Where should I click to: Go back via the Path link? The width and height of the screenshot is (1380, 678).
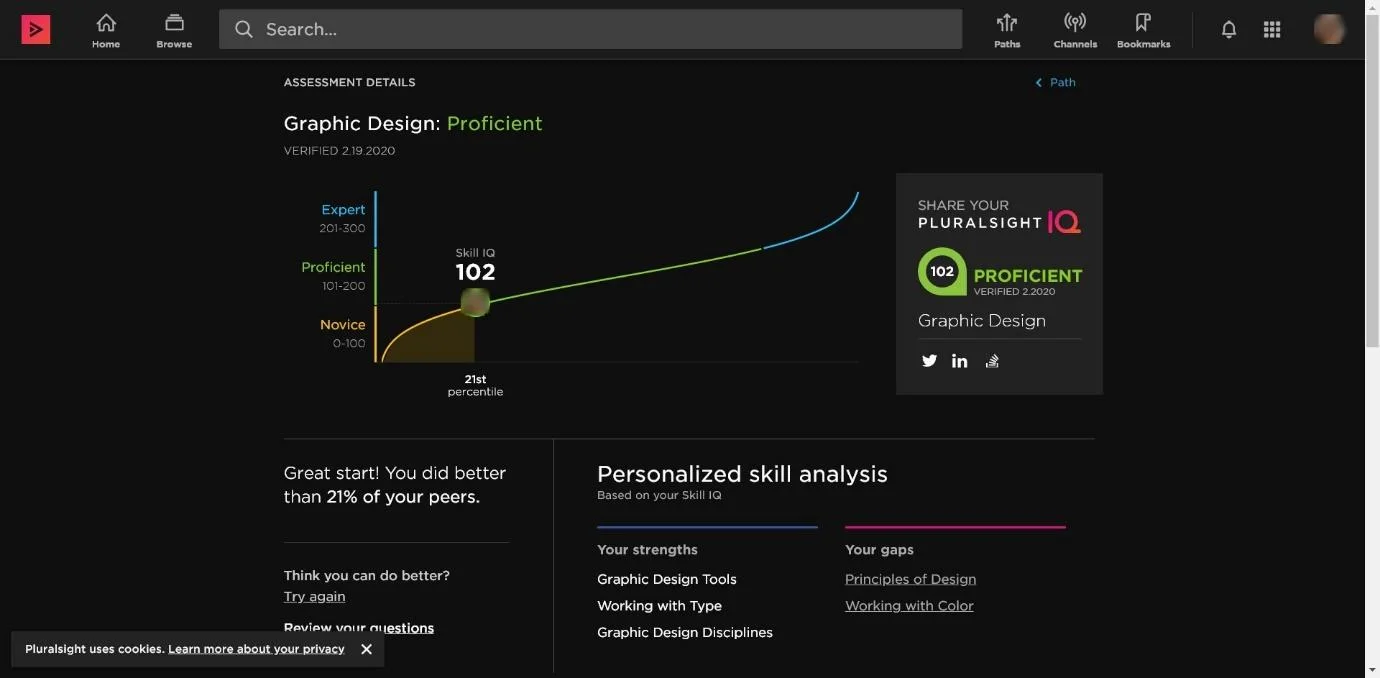pyautogui.click(x=1056, y=82)
